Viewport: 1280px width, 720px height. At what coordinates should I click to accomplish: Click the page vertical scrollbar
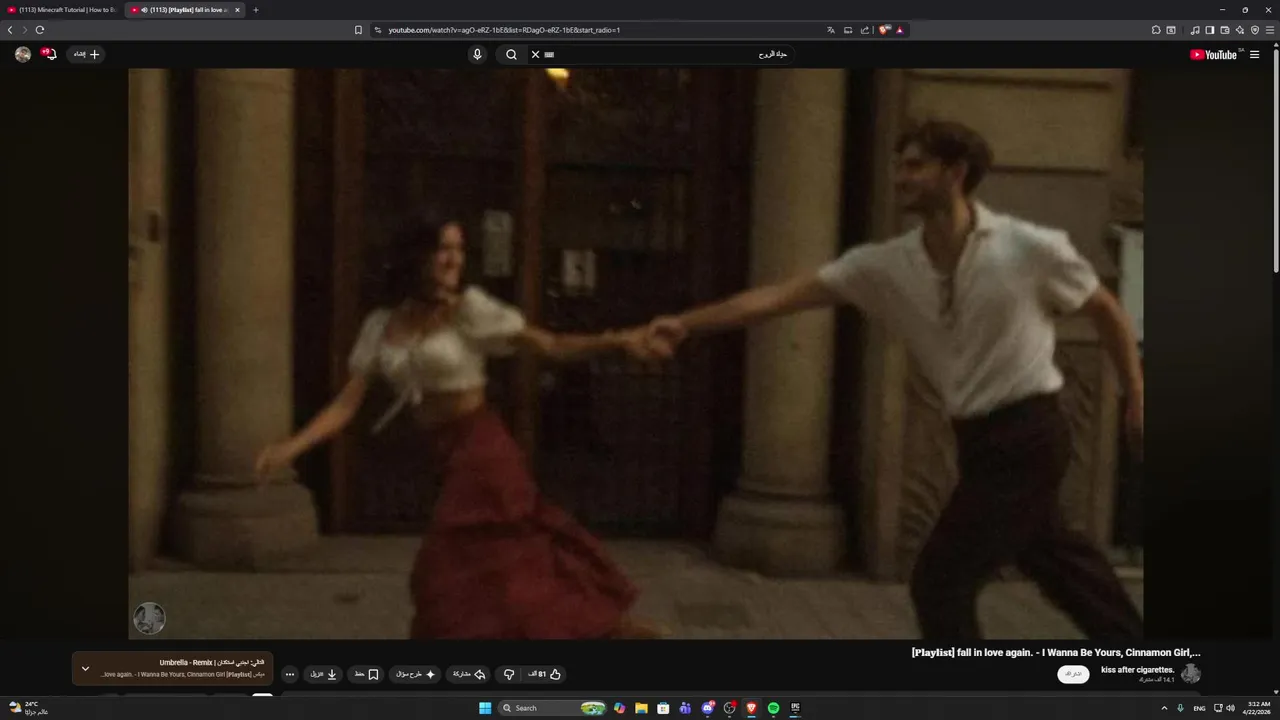1275,160
